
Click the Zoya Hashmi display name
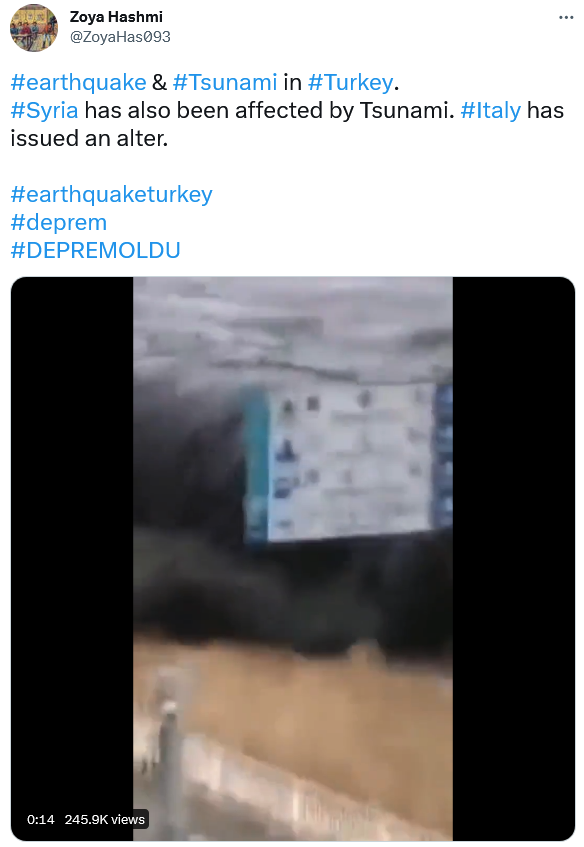coord(116,17)
